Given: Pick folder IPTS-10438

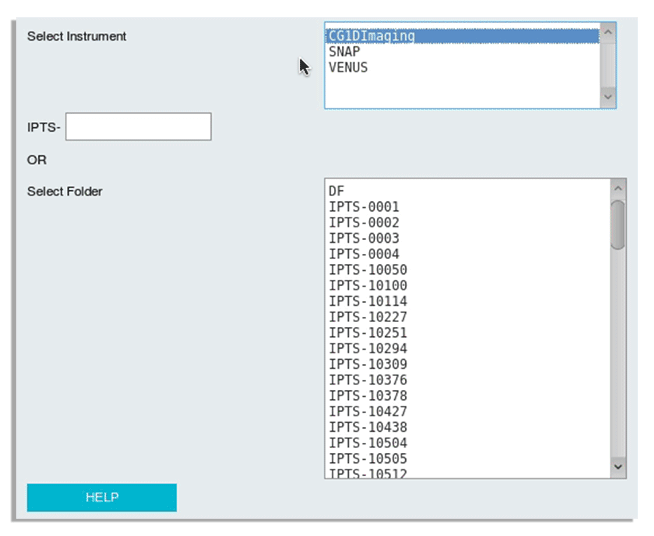Looking at the screenshot, I should pyautogui.click(x=368, y=427).
